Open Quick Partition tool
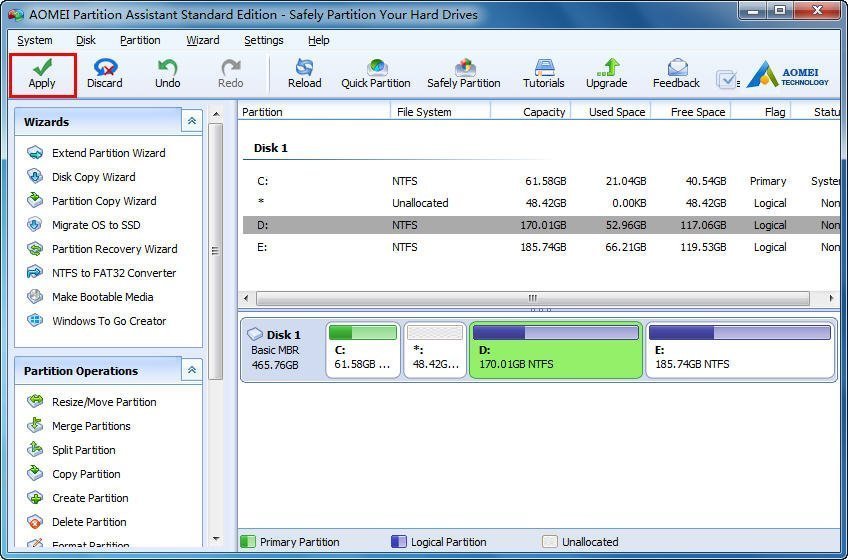Image resolution: width=848 pixels, height=560 pixels. tap(376, 75)
